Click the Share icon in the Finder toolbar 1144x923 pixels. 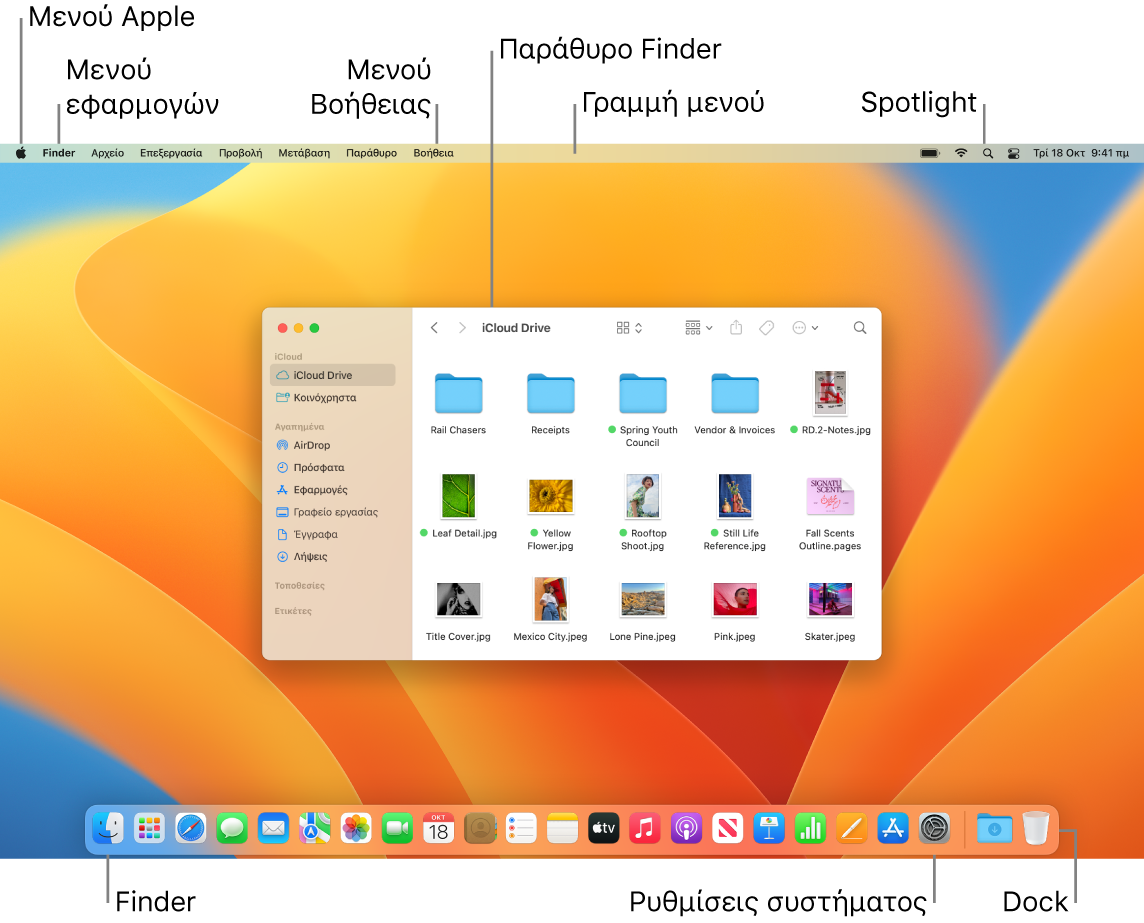736,327
